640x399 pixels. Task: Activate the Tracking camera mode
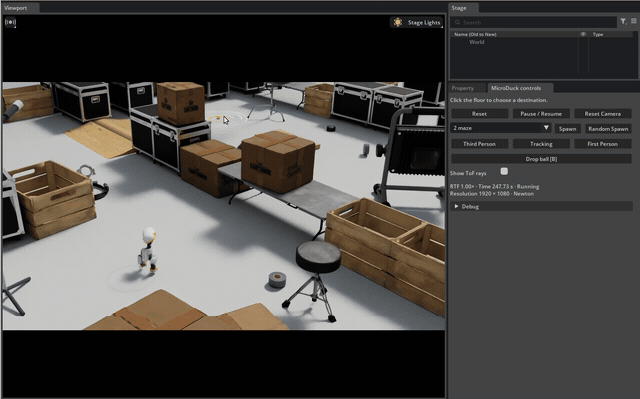pyautogui.click(x=541, y=144)
